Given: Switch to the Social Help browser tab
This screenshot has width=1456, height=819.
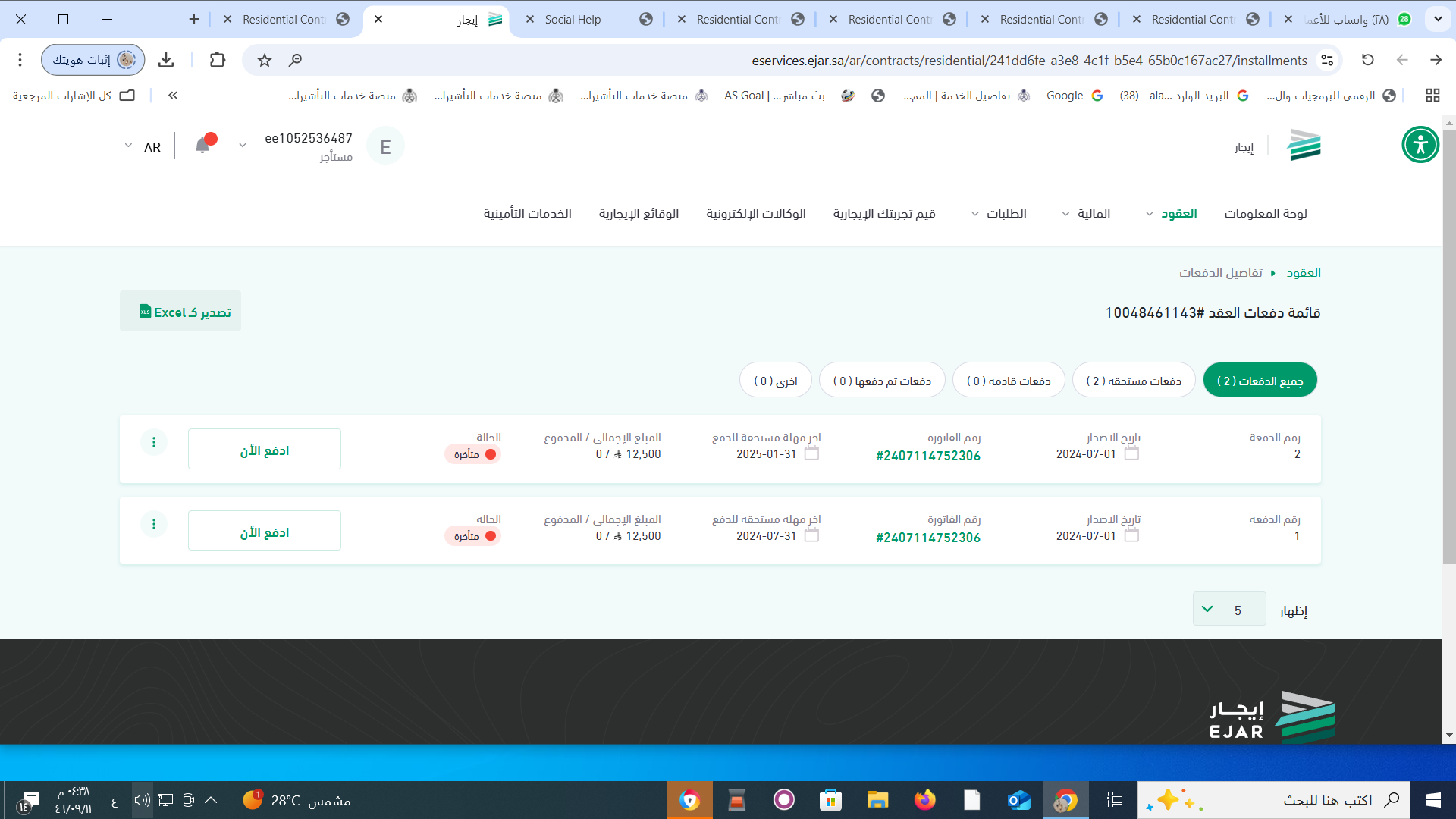Looking at the screenshot, I should click(573, 20).
